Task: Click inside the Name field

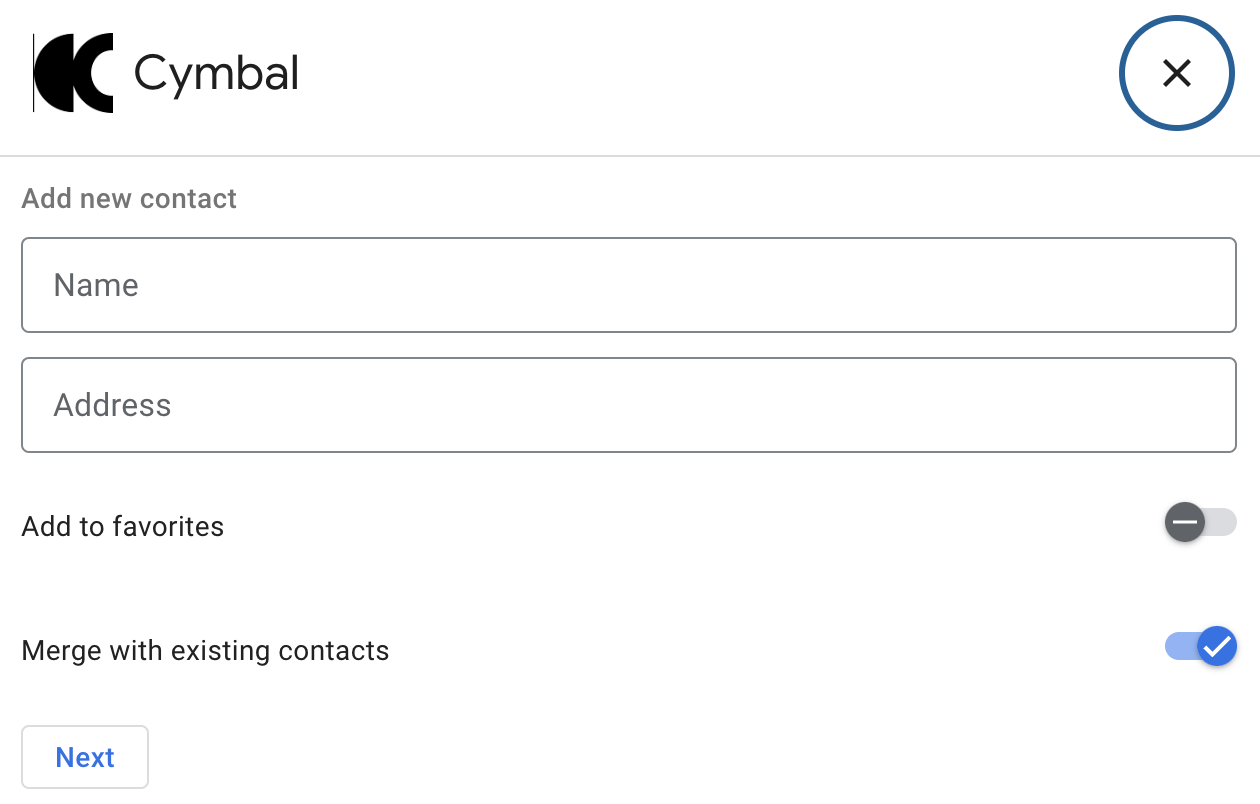Action: [x=629, y=285]
